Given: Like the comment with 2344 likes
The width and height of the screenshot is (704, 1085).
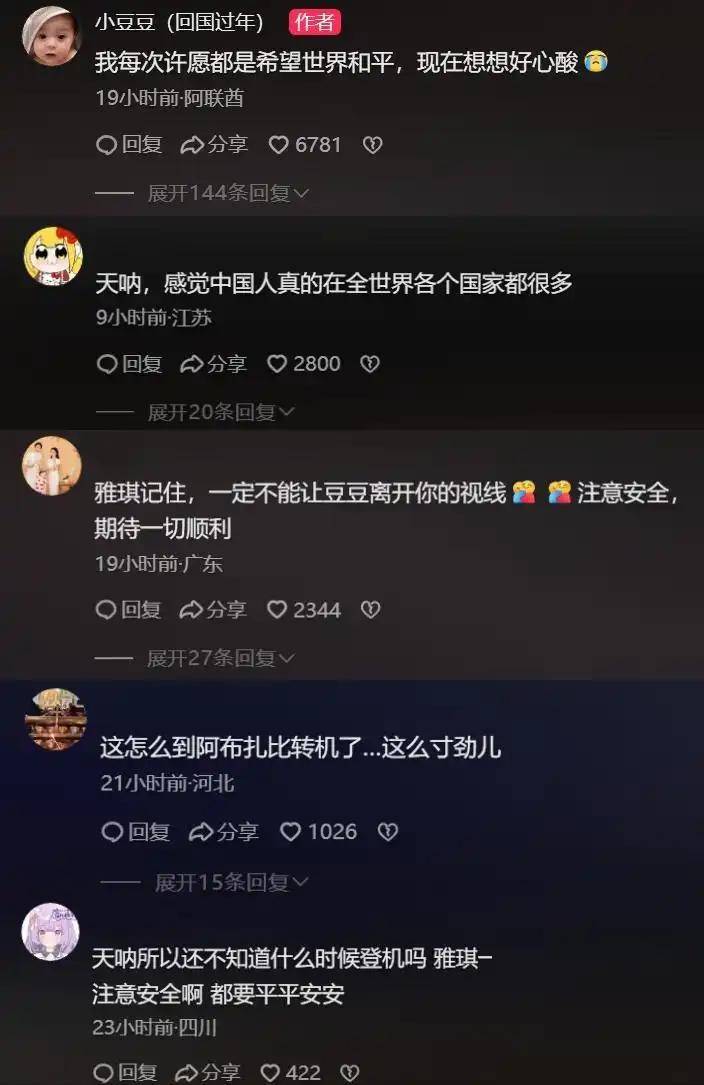Looking at the screenshot, I should pyautogui.click(x=304, y=610).
